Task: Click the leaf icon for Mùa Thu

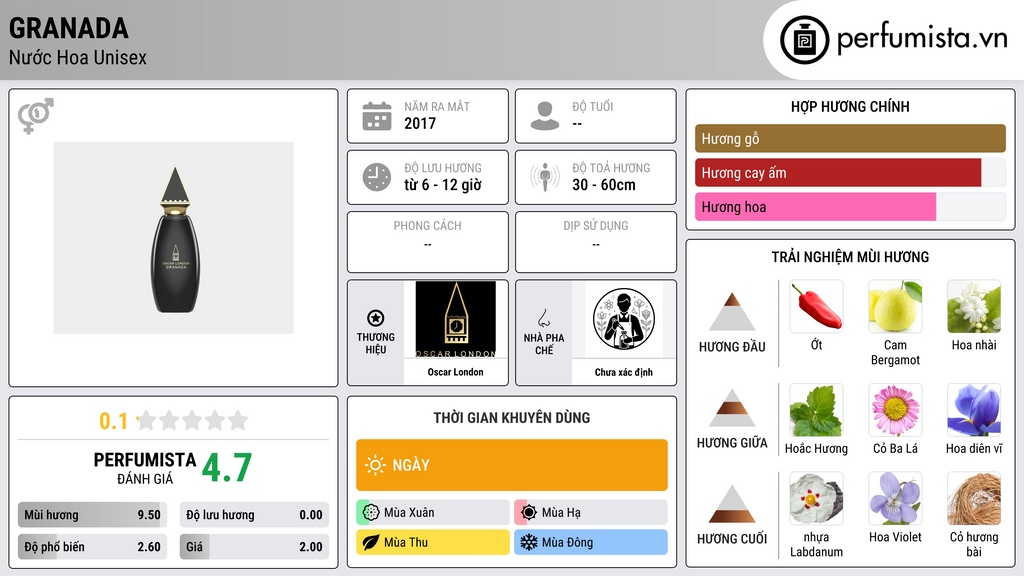Action: click(x=371, y=542)
